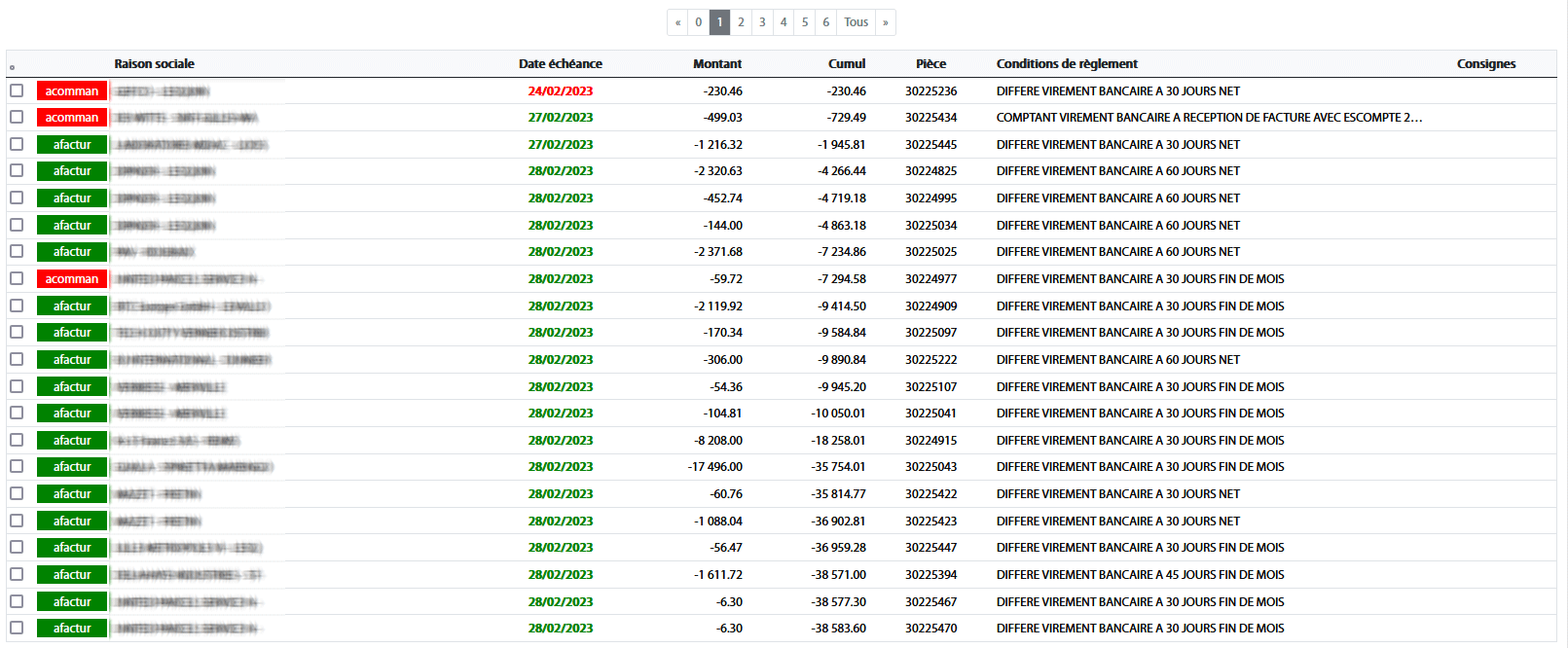Click the COMPTANT VIREMENT BANCAIRE payment condition
The height and width of the screenshot is (648, 1568).
pos(1210,118)
